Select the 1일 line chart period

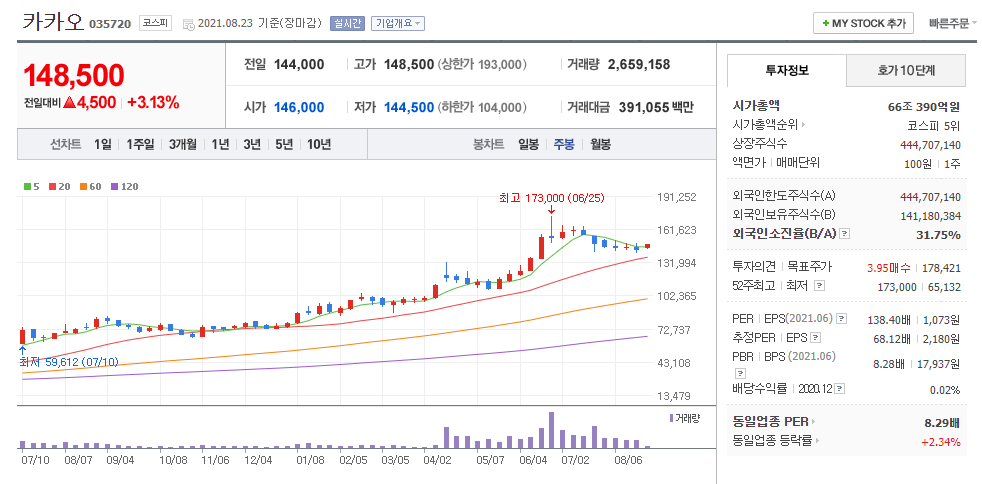tap(103, 145)
